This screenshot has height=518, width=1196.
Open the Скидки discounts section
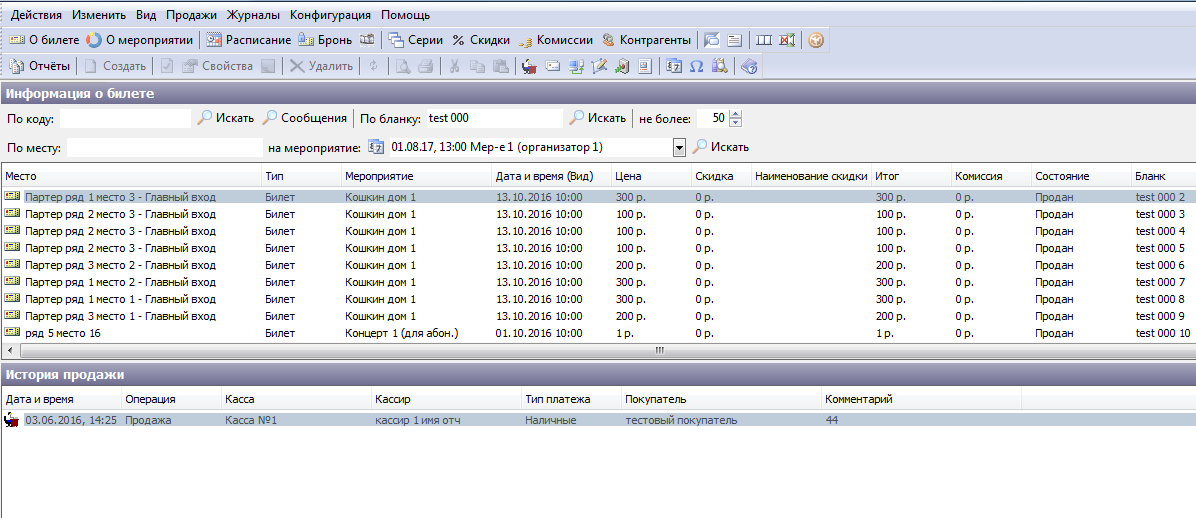pyautogui.click(x=480, y=41)
